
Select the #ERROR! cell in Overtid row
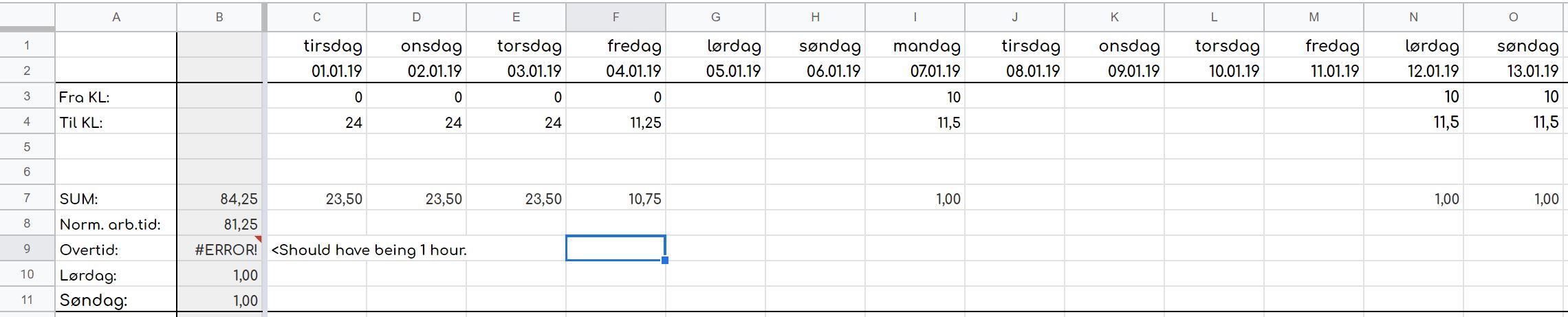click(x=219, y=249)
